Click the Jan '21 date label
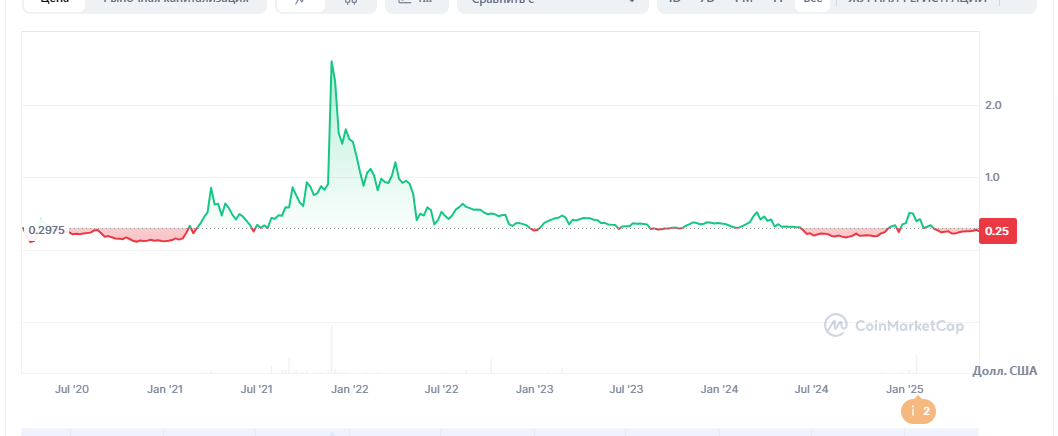The image size is (1058, 436). point(165,389)
